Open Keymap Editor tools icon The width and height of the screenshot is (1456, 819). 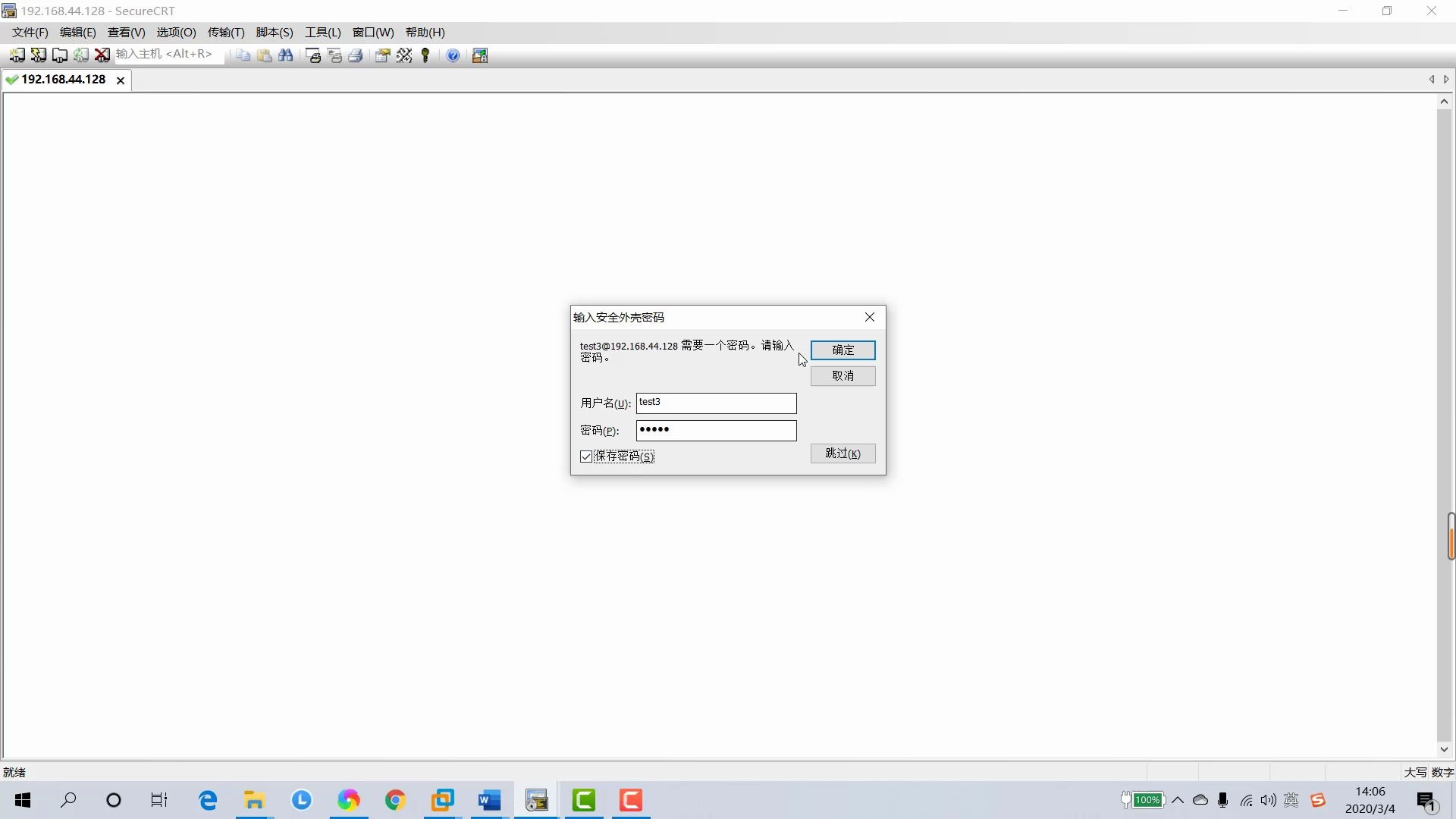(x=404, y=55)
